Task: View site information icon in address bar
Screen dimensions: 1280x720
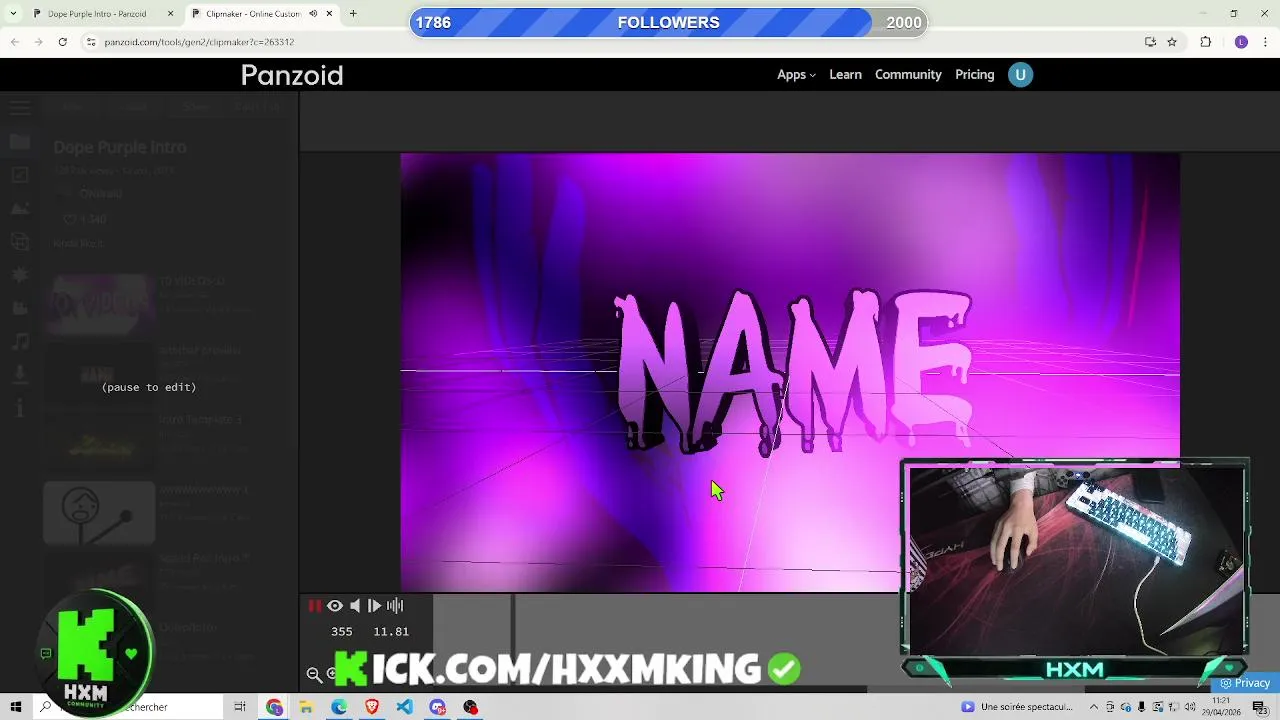Action: coord(91,42)
